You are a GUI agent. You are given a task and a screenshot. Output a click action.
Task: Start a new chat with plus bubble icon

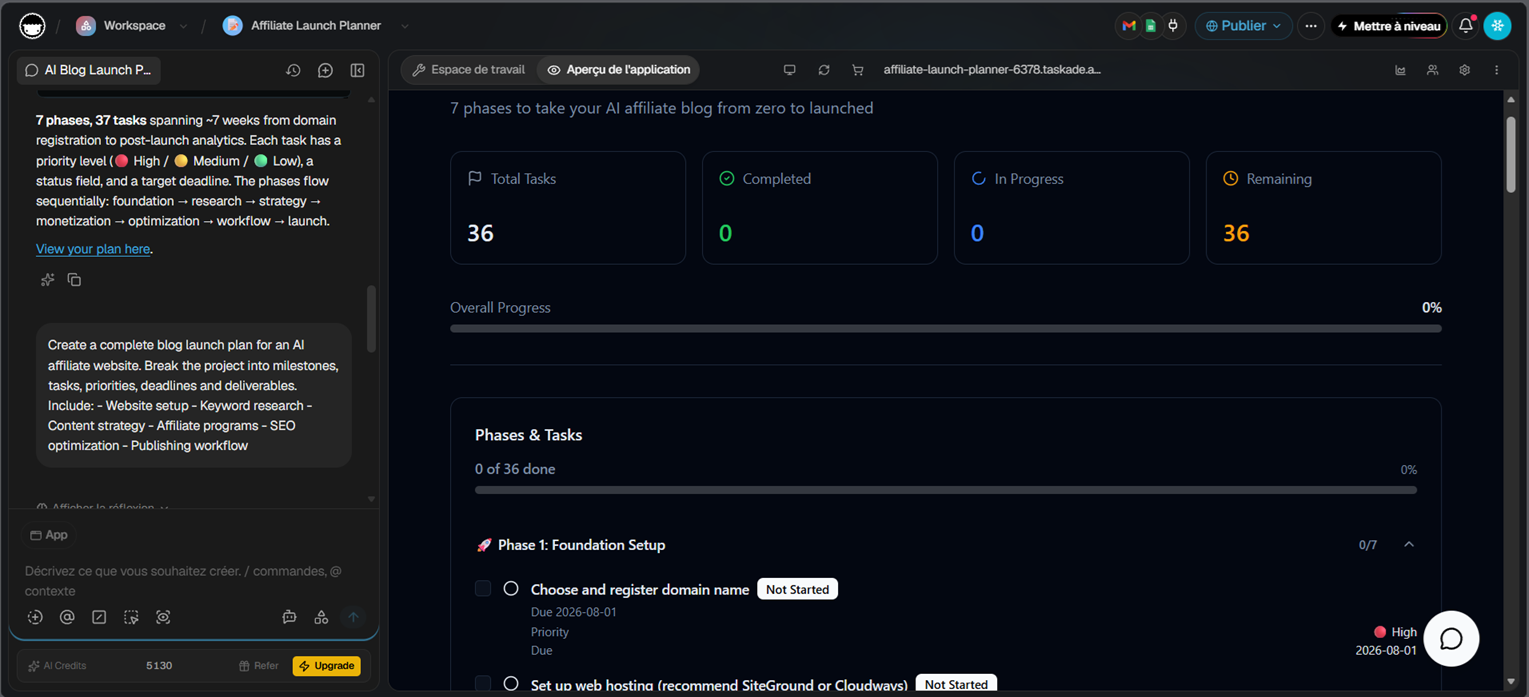[x=325, y=70]
